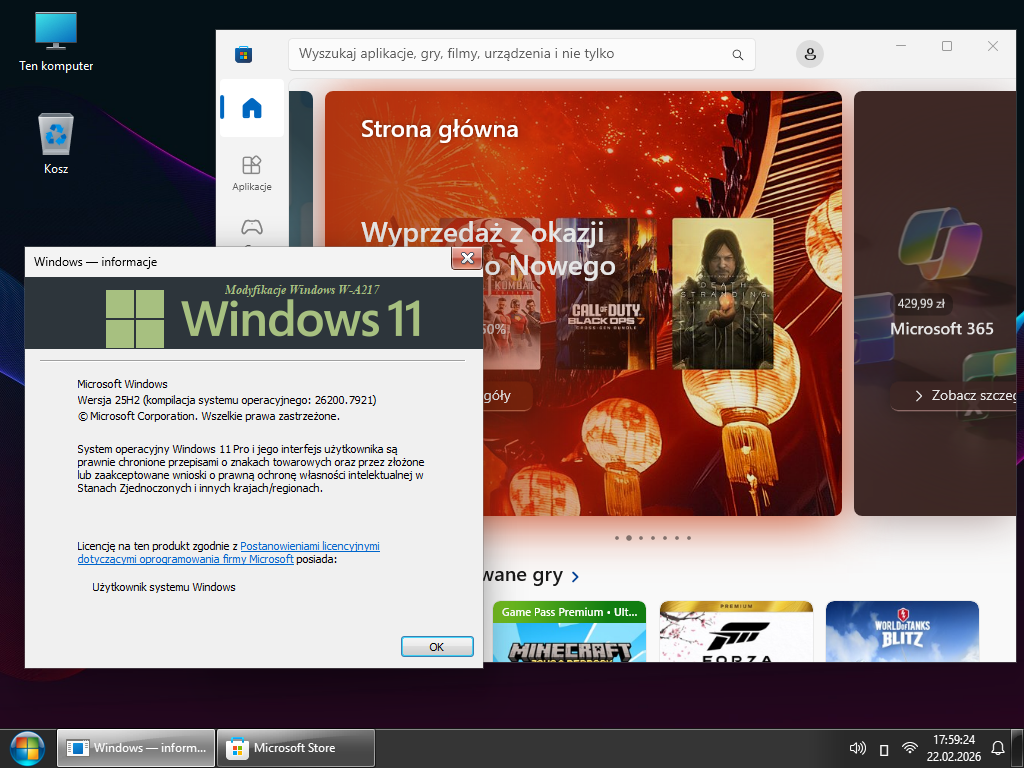Open the user account profile icon
Screen dimensions: 1024x768
tap(810, 54)
